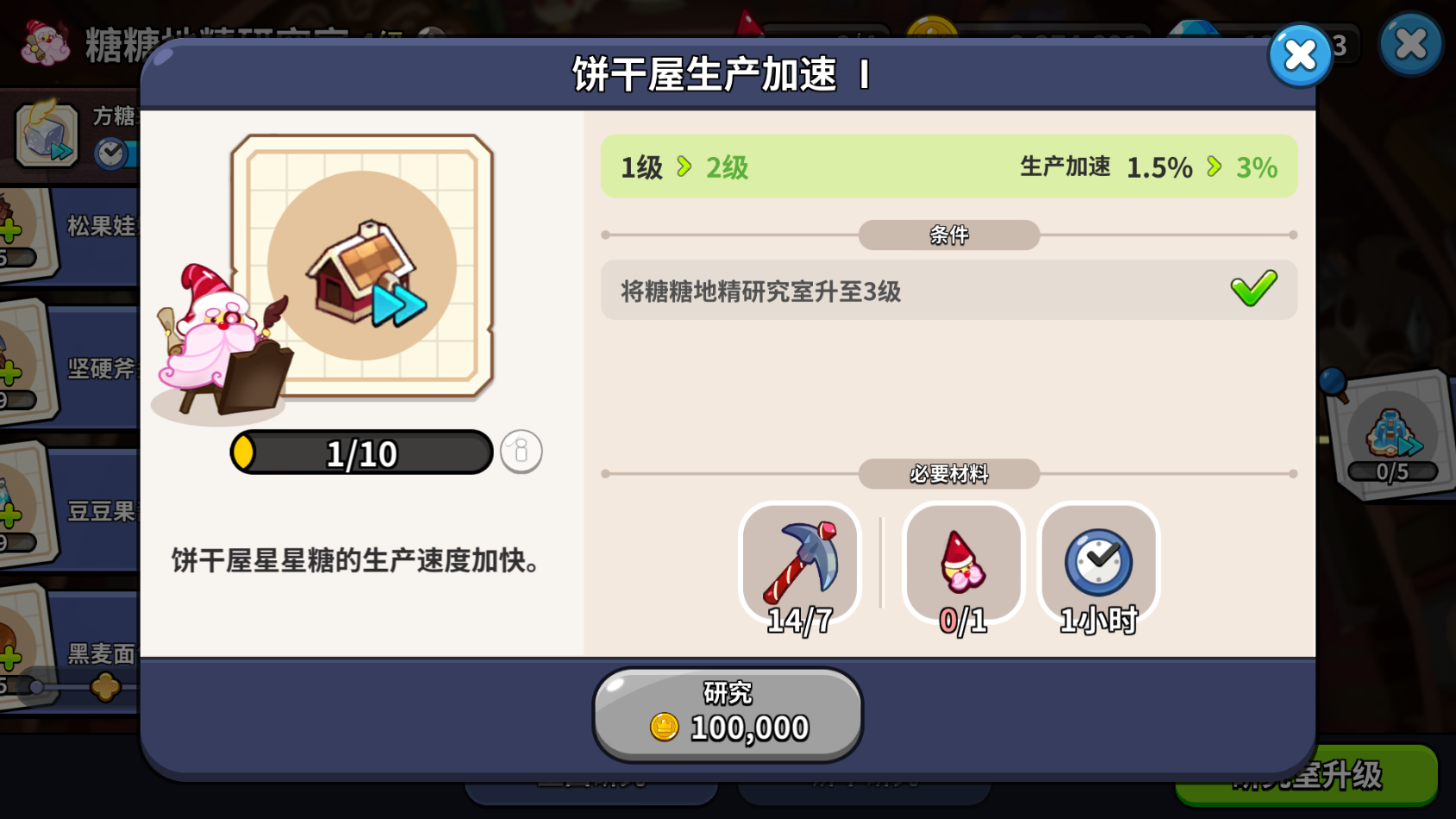Tap the 1级 to 2级 upgrade banner
This screenshot has height=819, width=1456.
[x=949, y=166]
